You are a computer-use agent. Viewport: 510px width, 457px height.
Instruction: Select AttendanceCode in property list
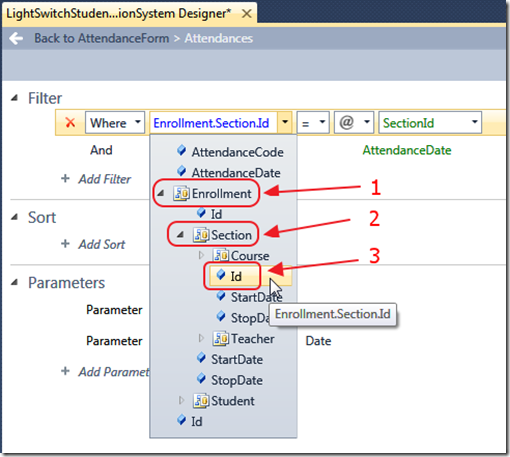click(238, 152)
